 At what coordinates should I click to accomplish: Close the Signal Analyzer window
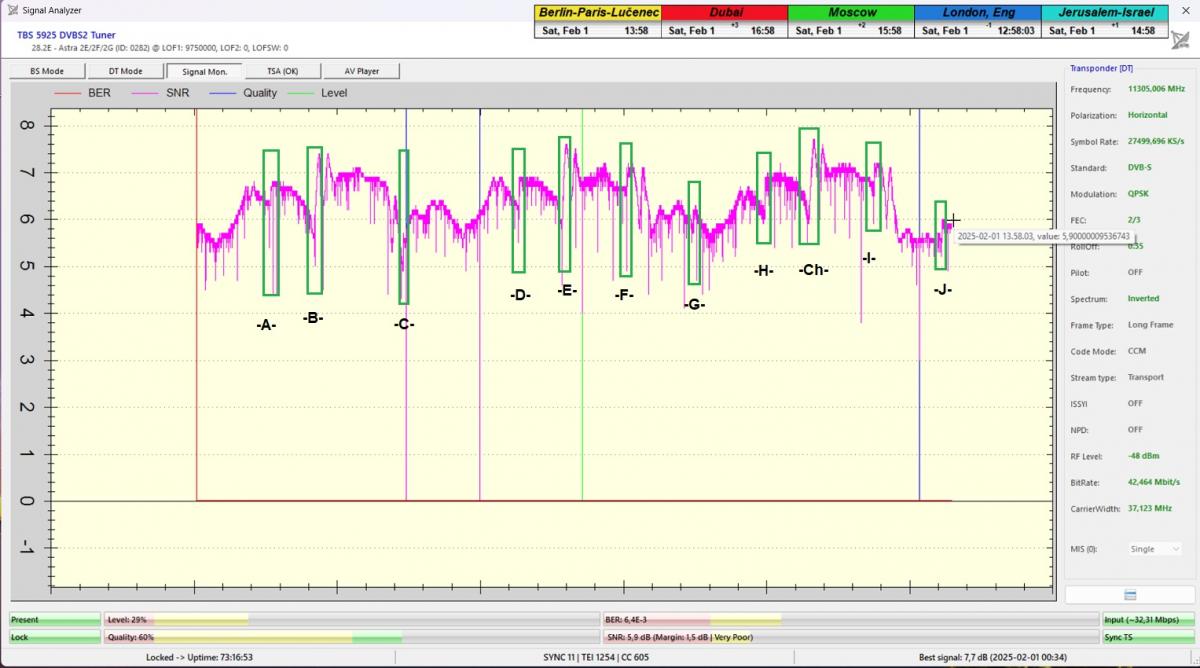click(x=1187, y=10)
